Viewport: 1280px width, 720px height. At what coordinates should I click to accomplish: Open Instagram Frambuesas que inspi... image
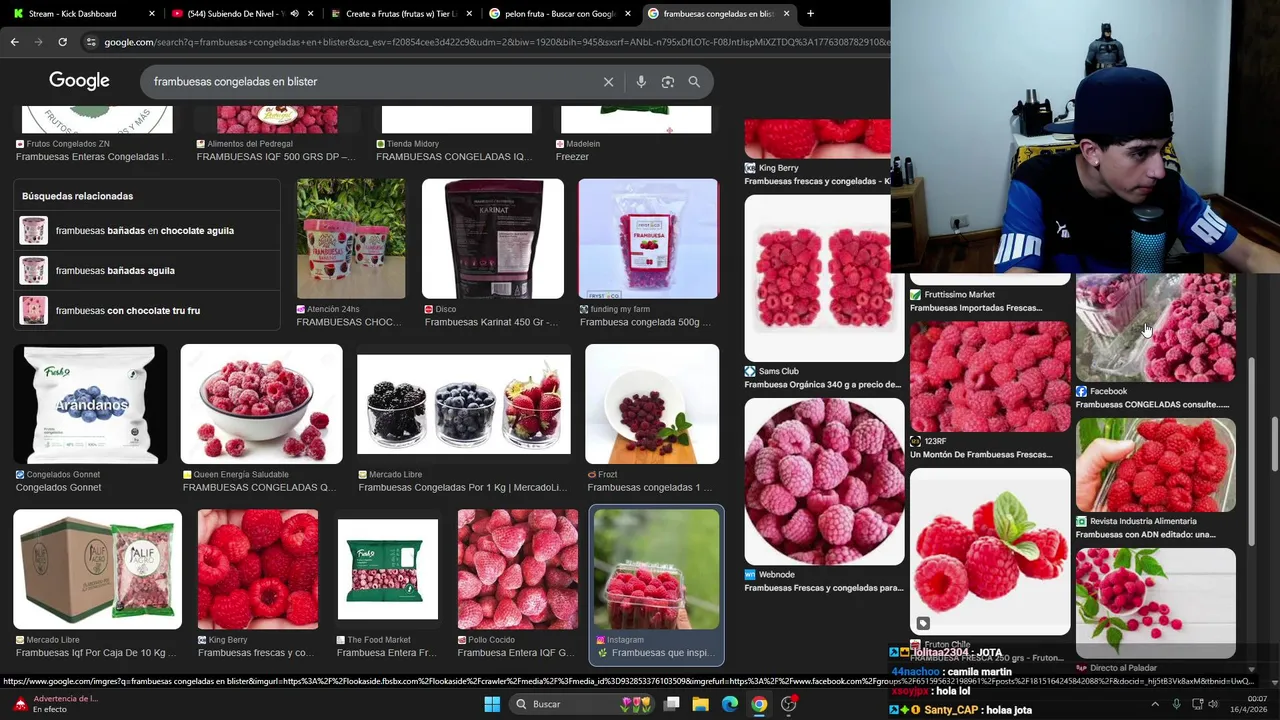coord(657,569)
